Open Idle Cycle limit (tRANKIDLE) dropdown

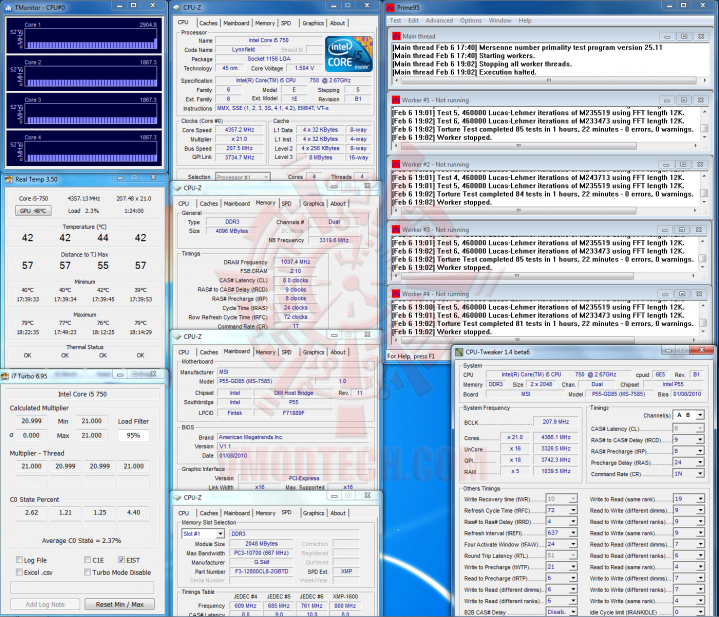(700, 612)
